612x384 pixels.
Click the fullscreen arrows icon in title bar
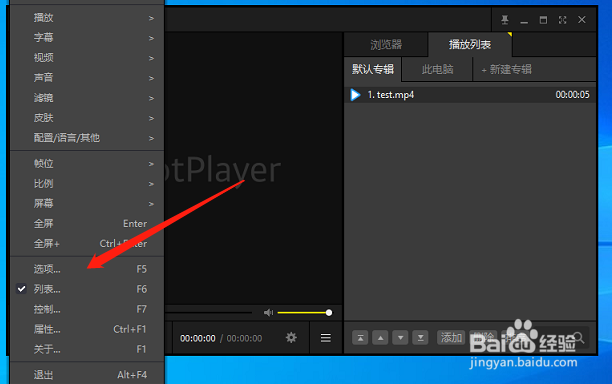pyautogui.click(x=562, y=20)
